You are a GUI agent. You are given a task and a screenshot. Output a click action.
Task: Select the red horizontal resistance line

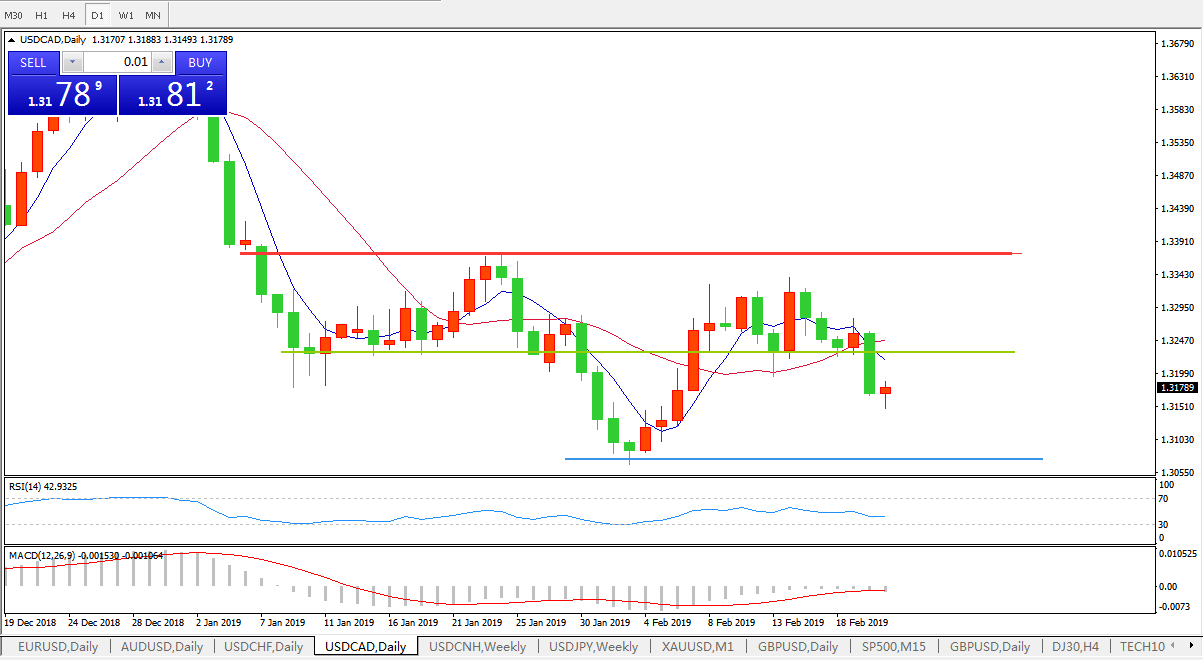[x=630, y=253]
